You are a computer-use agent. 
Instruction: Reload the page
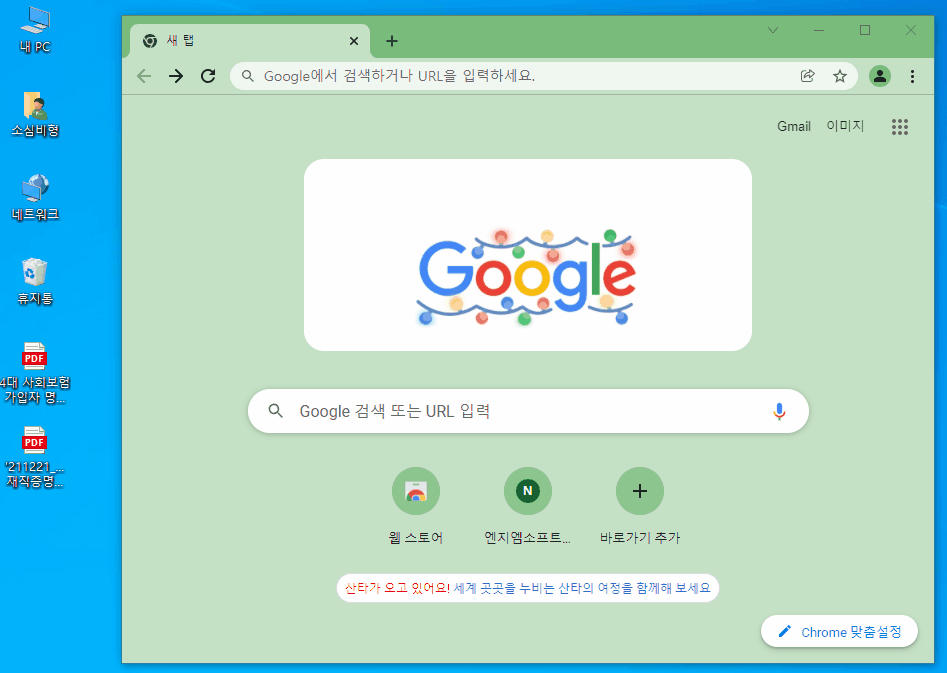[x=208, y=76]
